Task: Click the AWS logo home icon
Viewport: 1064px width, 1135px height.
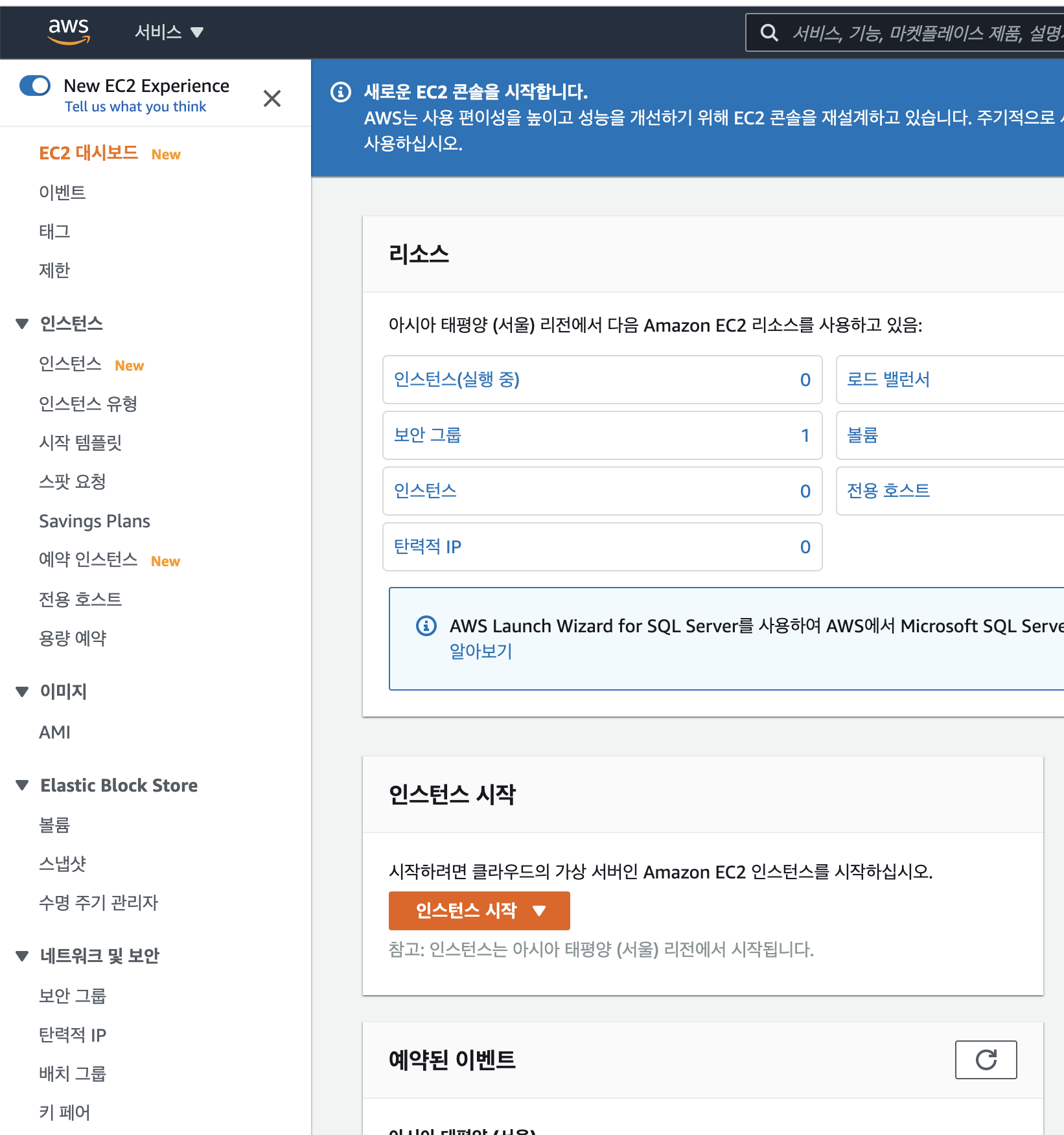Action: click(69, 31)
